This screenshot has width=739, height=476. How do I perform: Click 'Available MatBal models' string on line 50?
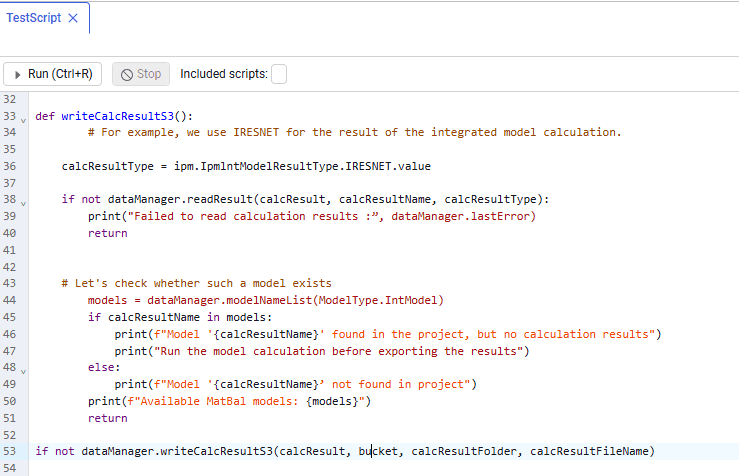[216, 401]
